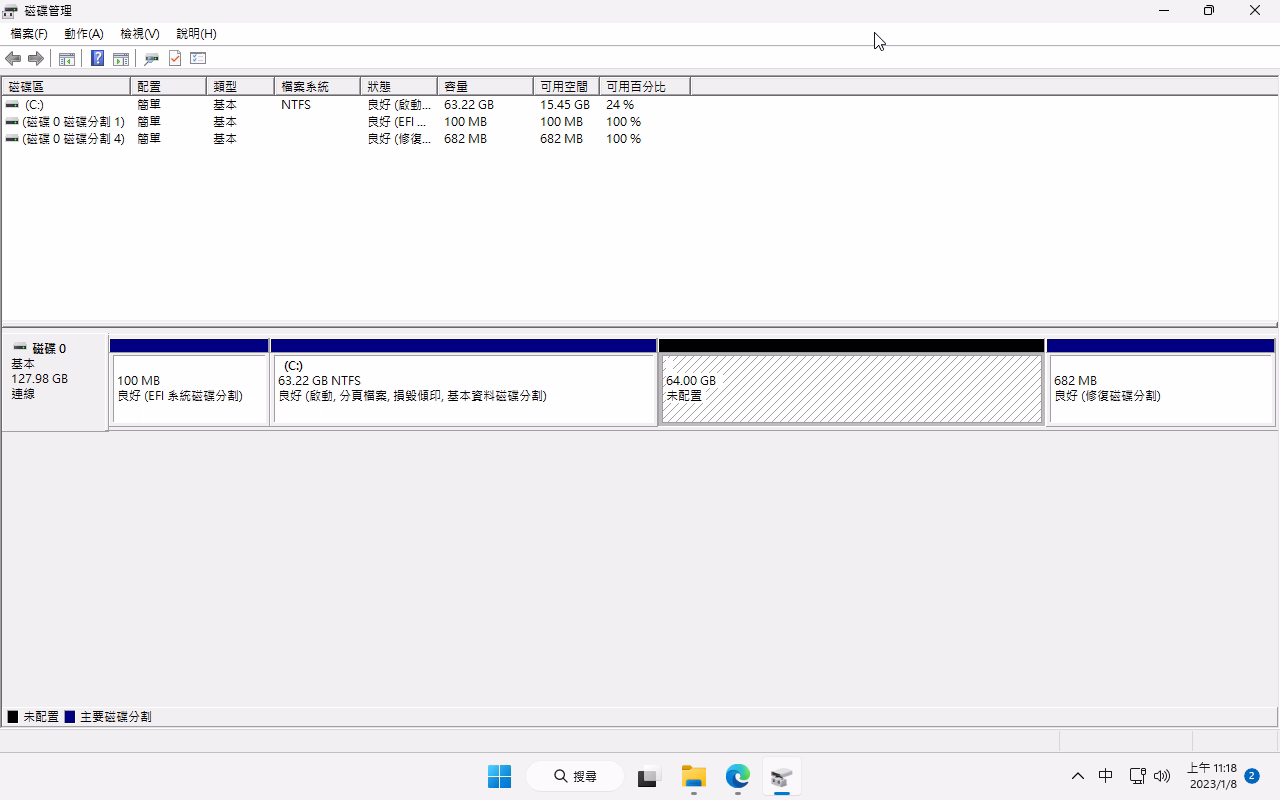The width and height of the screenshot is (1280, 800).
Task: Click the NTFS file system cell
Action: click(x=296, y=105)
